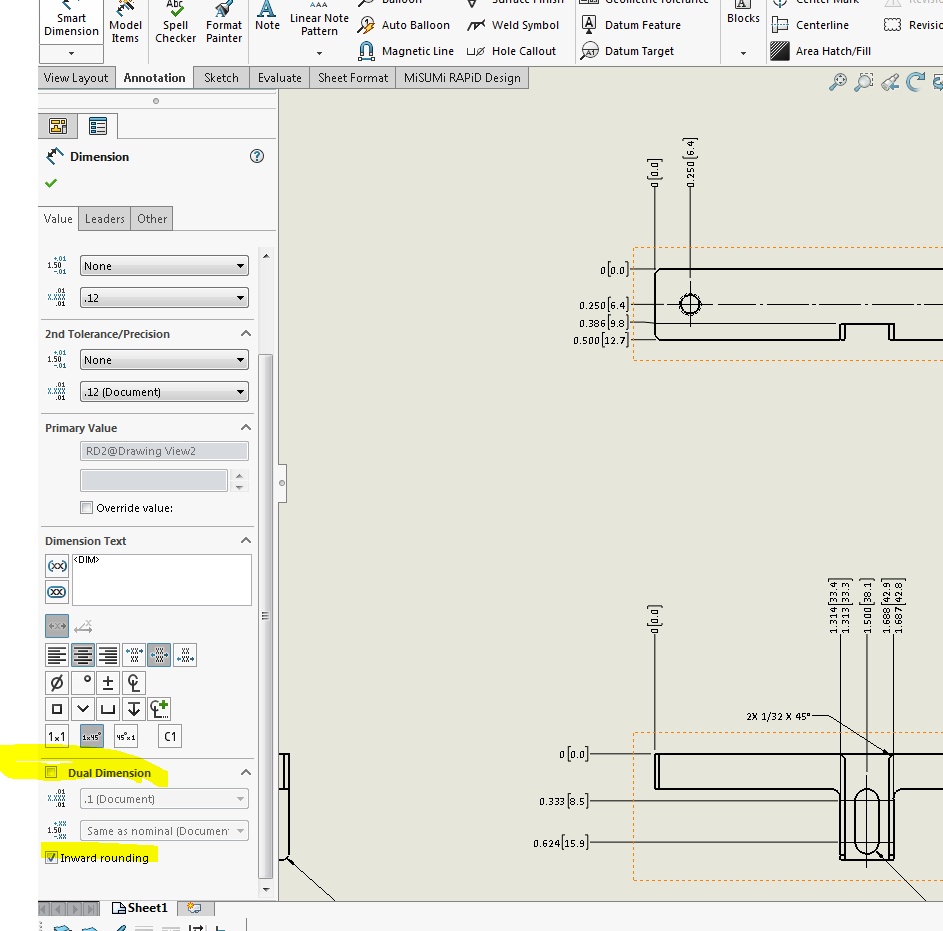Insert a Weld Symbol
943x931 pixels.
pos(513,25)
